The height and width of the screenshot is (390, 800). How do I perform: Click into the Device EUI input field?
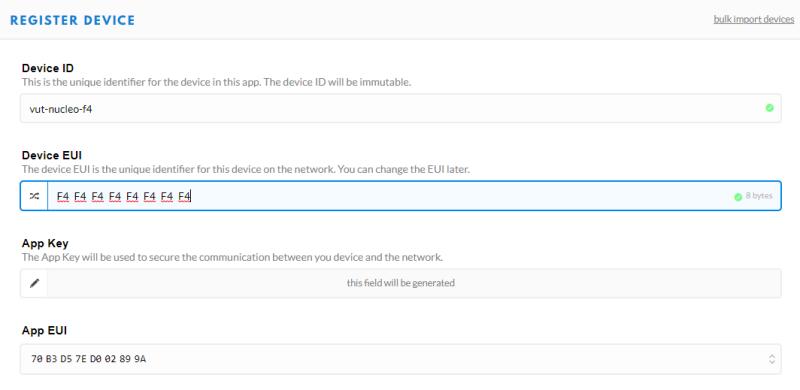point(414,196)
